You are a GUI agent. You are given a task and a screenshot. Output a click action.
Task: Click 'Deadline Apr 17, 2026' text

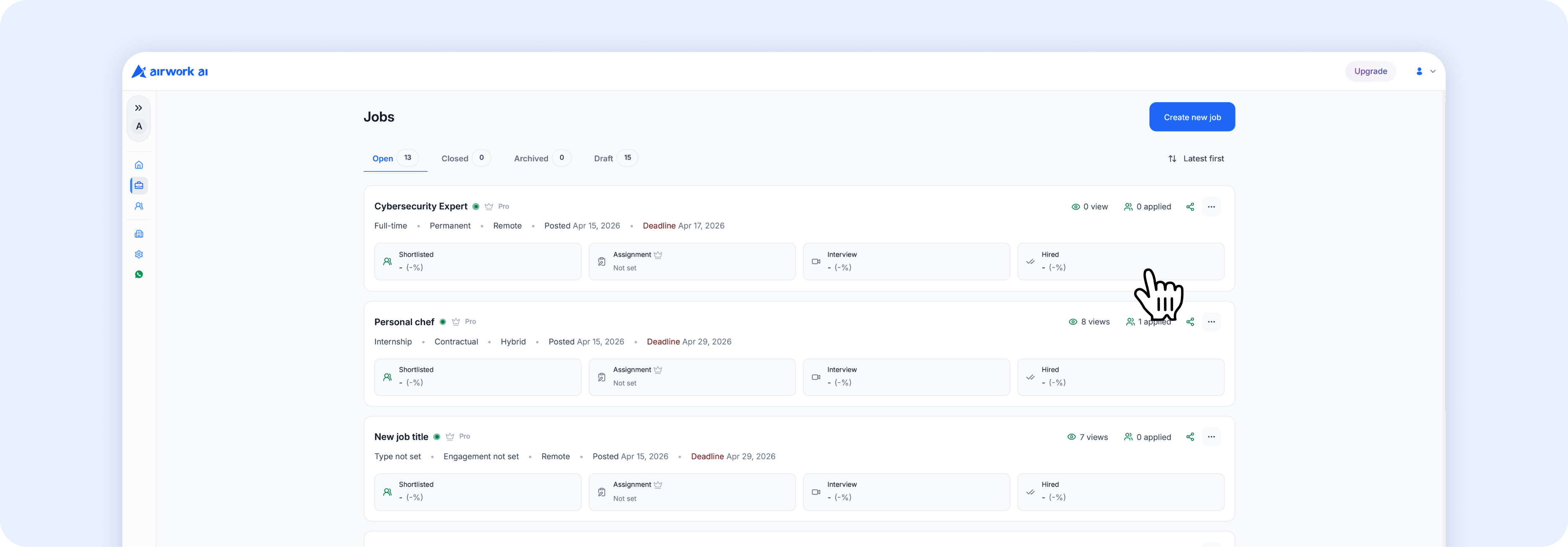(x=684, y=226)
